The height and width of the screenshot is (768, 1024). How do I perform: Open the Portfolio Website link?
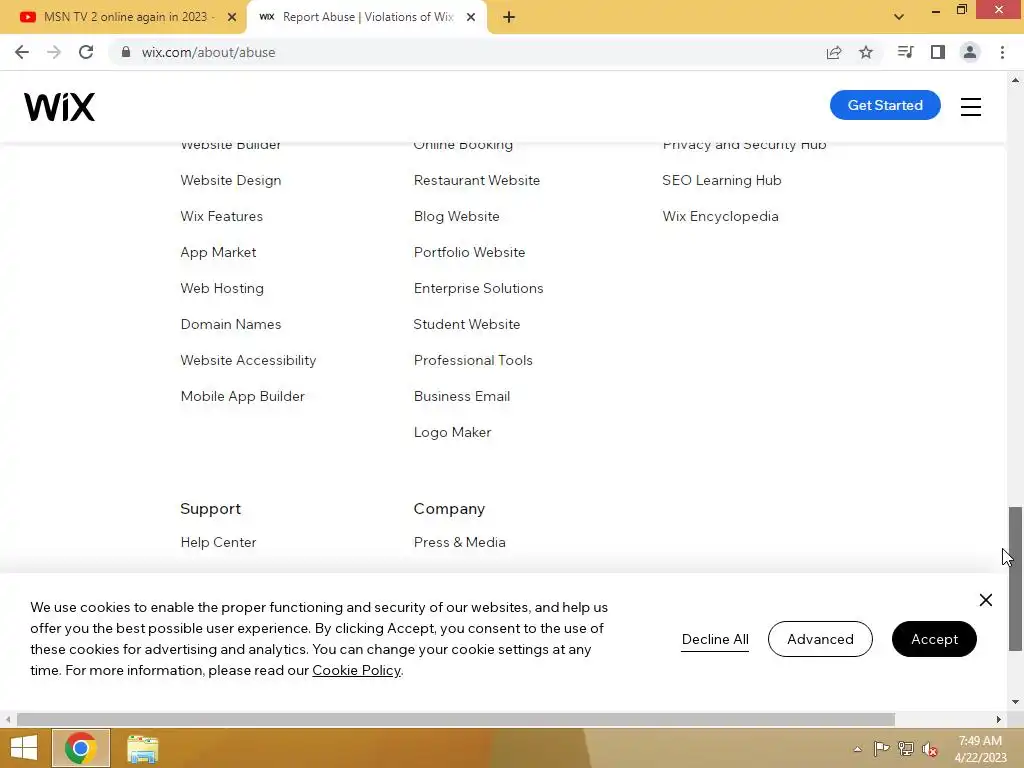click(x=469, y=252)
